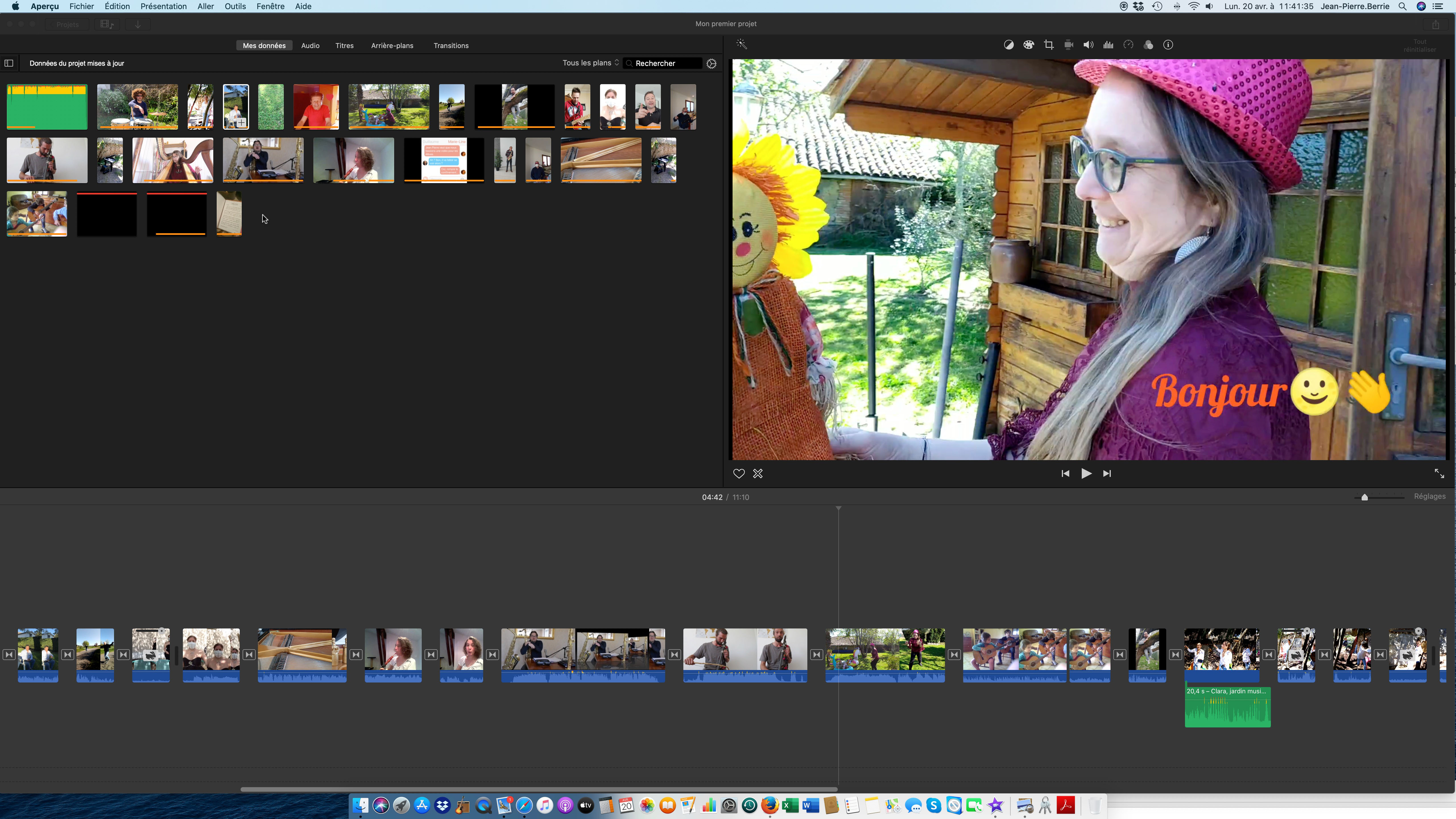Image resolution: width=1456 pixels, height=819 pixels.
Task: Click the media browser toggle button
Action: 106,24
